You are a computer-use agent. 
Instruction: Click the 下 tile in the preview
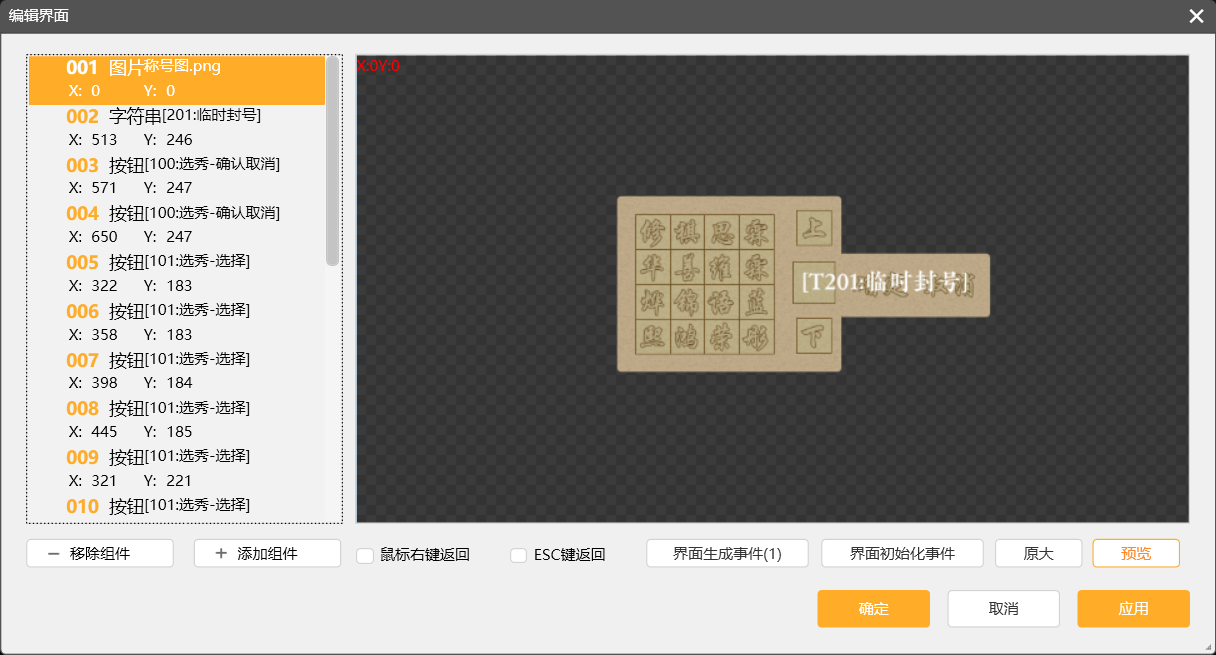point(813,336)
